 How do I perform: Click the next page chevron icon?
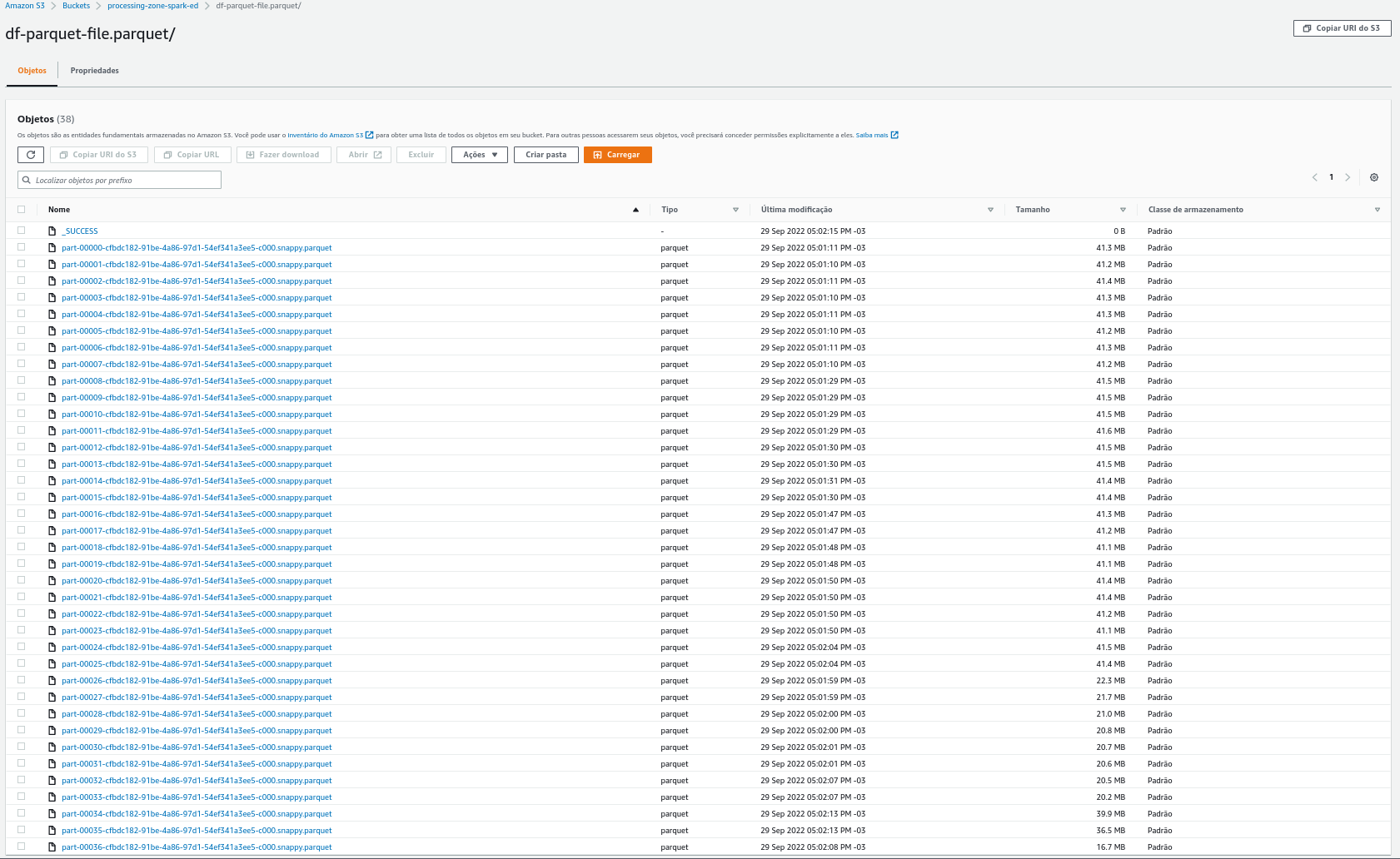(x=1348, y=177)
